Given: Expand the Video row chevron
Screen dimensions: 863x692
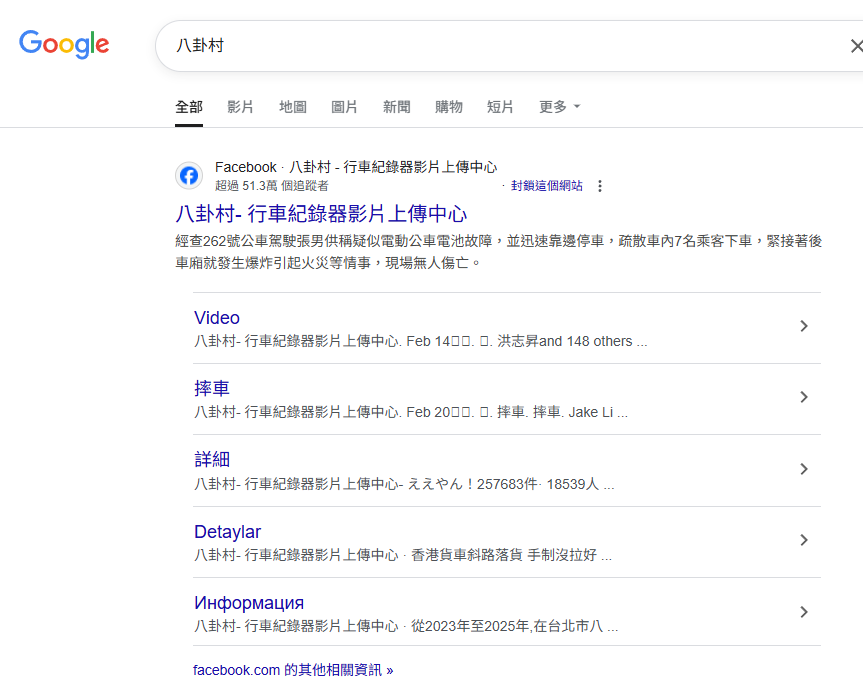Looking at the screenshot, I should [x=804, y=326].
